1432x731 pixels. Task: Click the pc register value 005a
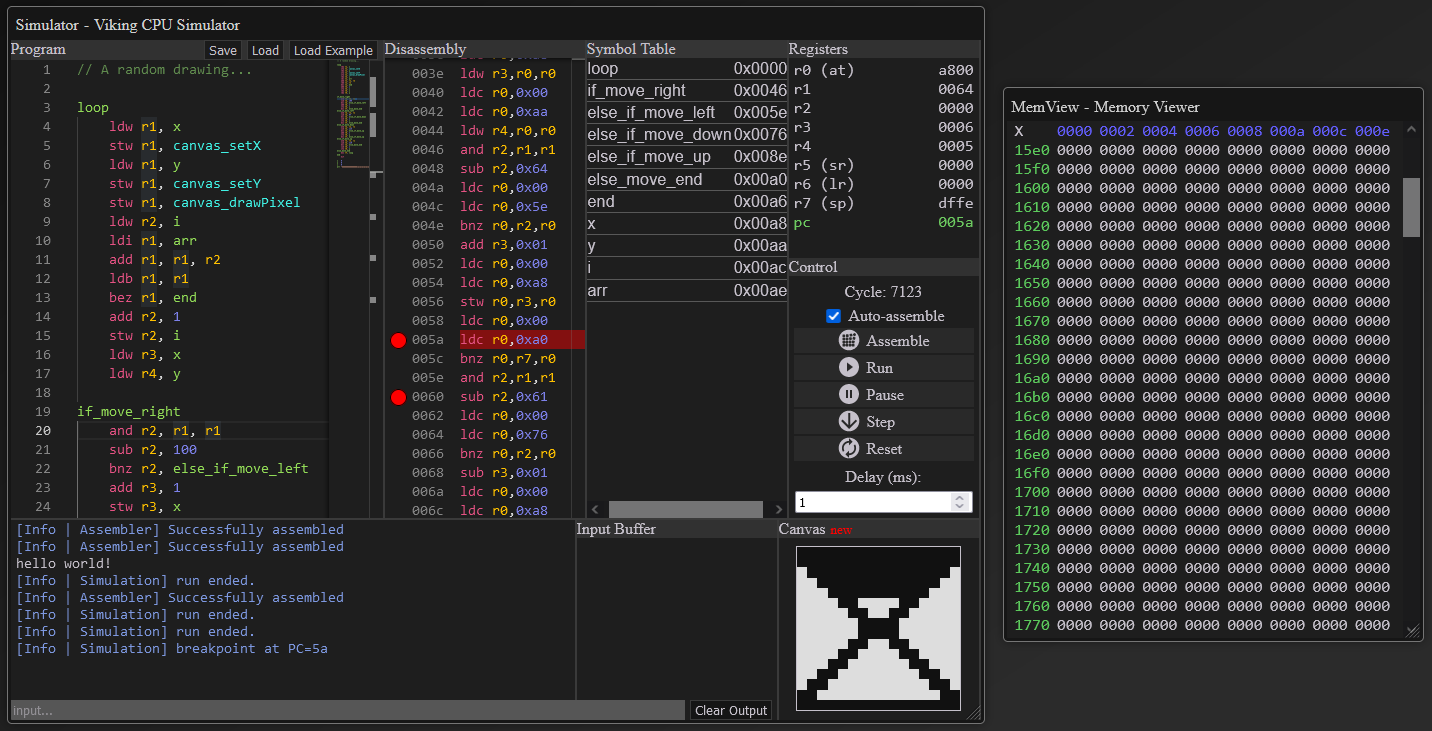pyautogui.click(x=956, y=223)
